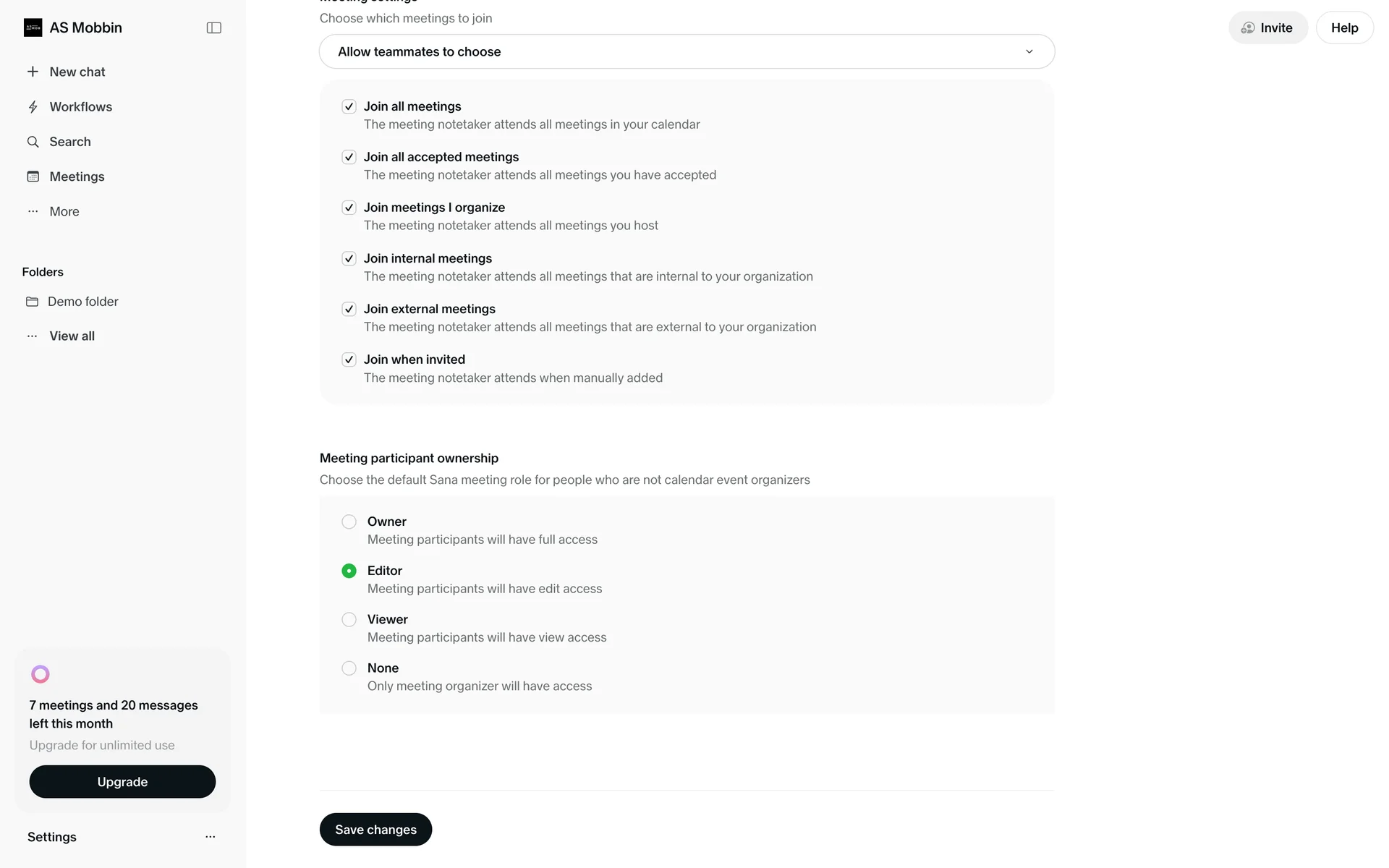Click the Settings ellipsis icon
Image resolution: width=1389 pixels, height=868 pixels.
coord(211,837)
